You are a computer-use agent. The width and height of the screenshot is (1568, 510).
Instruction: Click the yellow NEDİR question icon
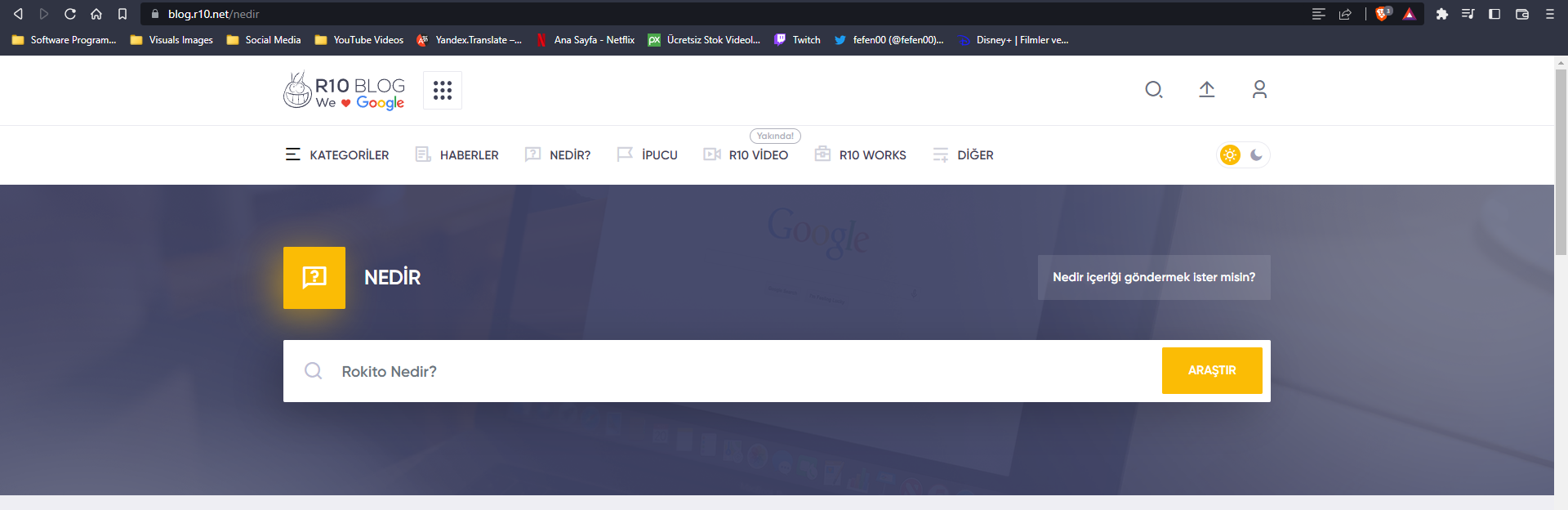(x=314, y=278)
